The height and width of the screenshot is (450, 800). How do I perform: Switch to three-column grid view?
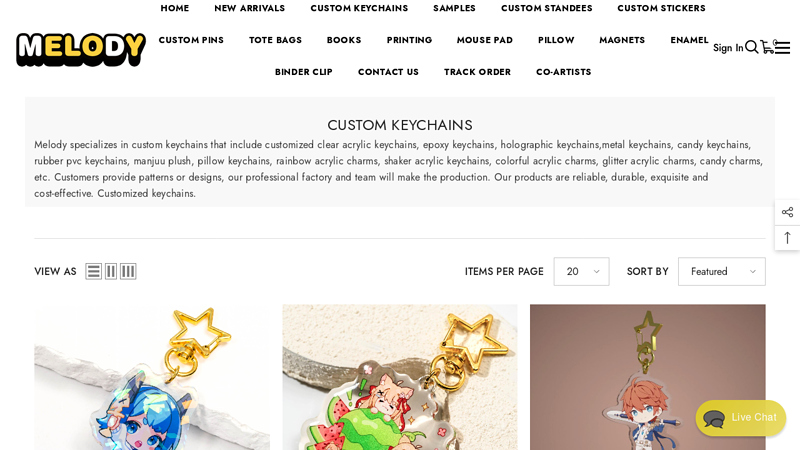(x=128, y=271)
